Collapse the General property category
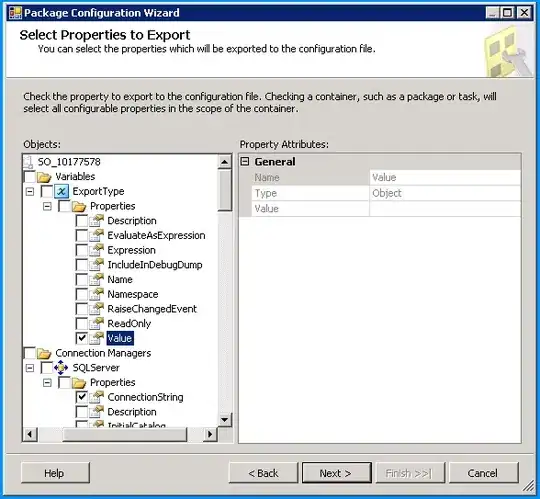Screen dimensions: 540x499 (245, 162)
